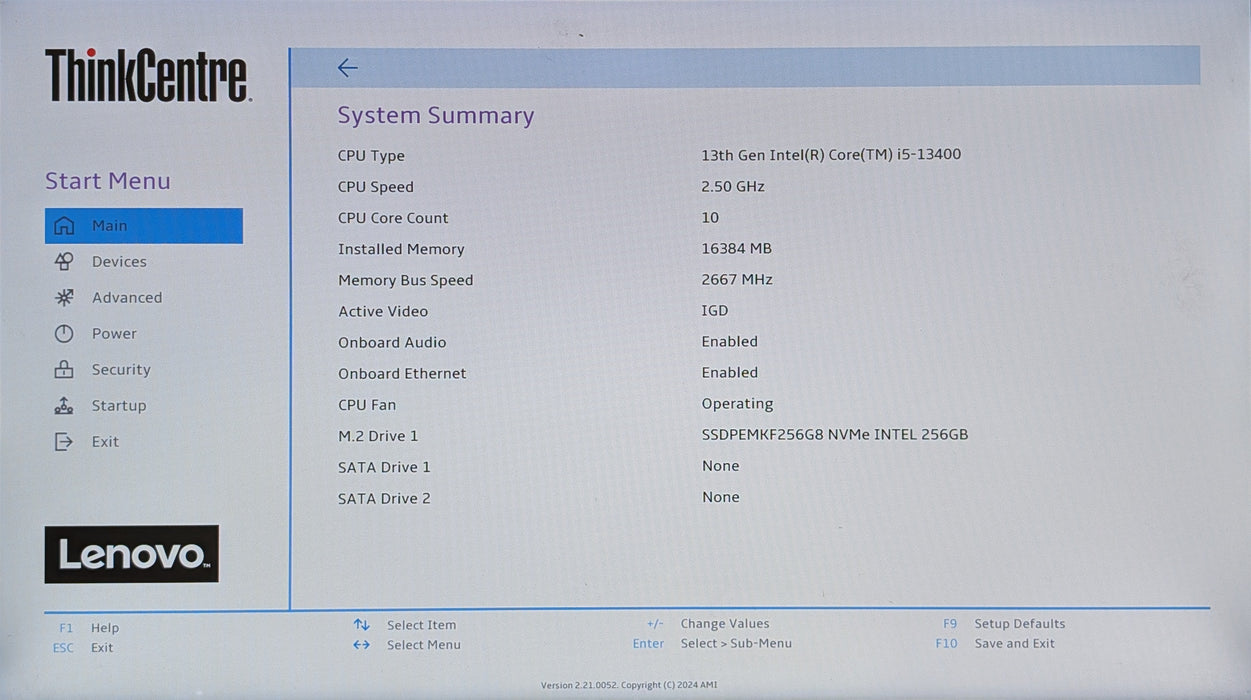Click SATA Drive 2's None value
This screenshot has height=700, width=1251.
[x=721, y=497]
